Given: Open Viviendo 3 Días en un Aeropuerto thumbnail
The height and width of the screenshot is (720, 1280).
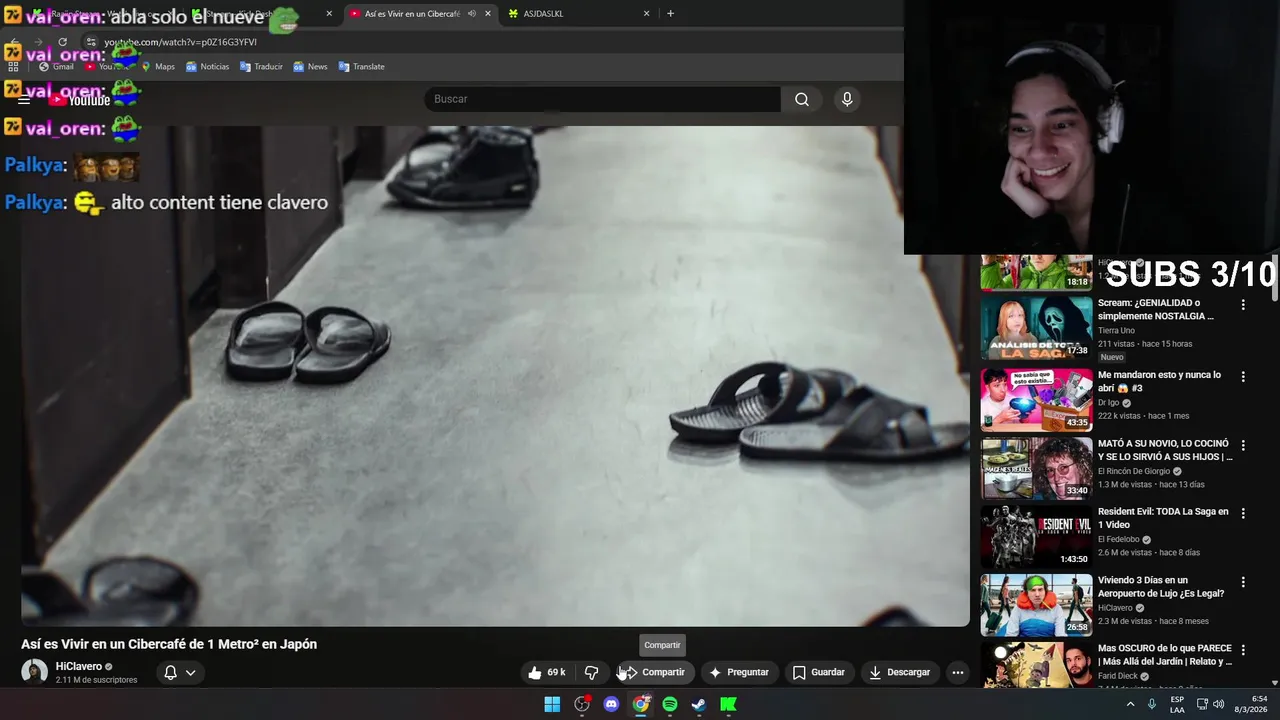Looking at the screenshot, I should [1036, 605].
